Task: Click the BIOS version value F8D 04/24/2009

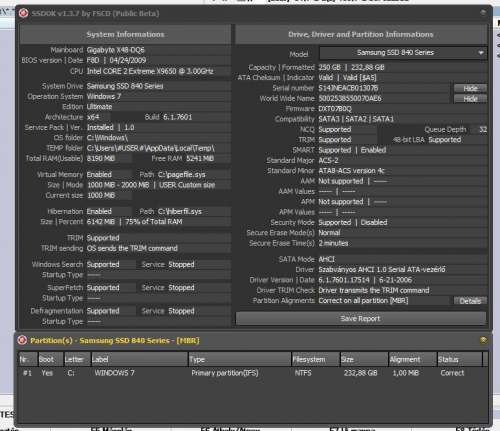Action: pyautogui.click(x=116, y=60)
